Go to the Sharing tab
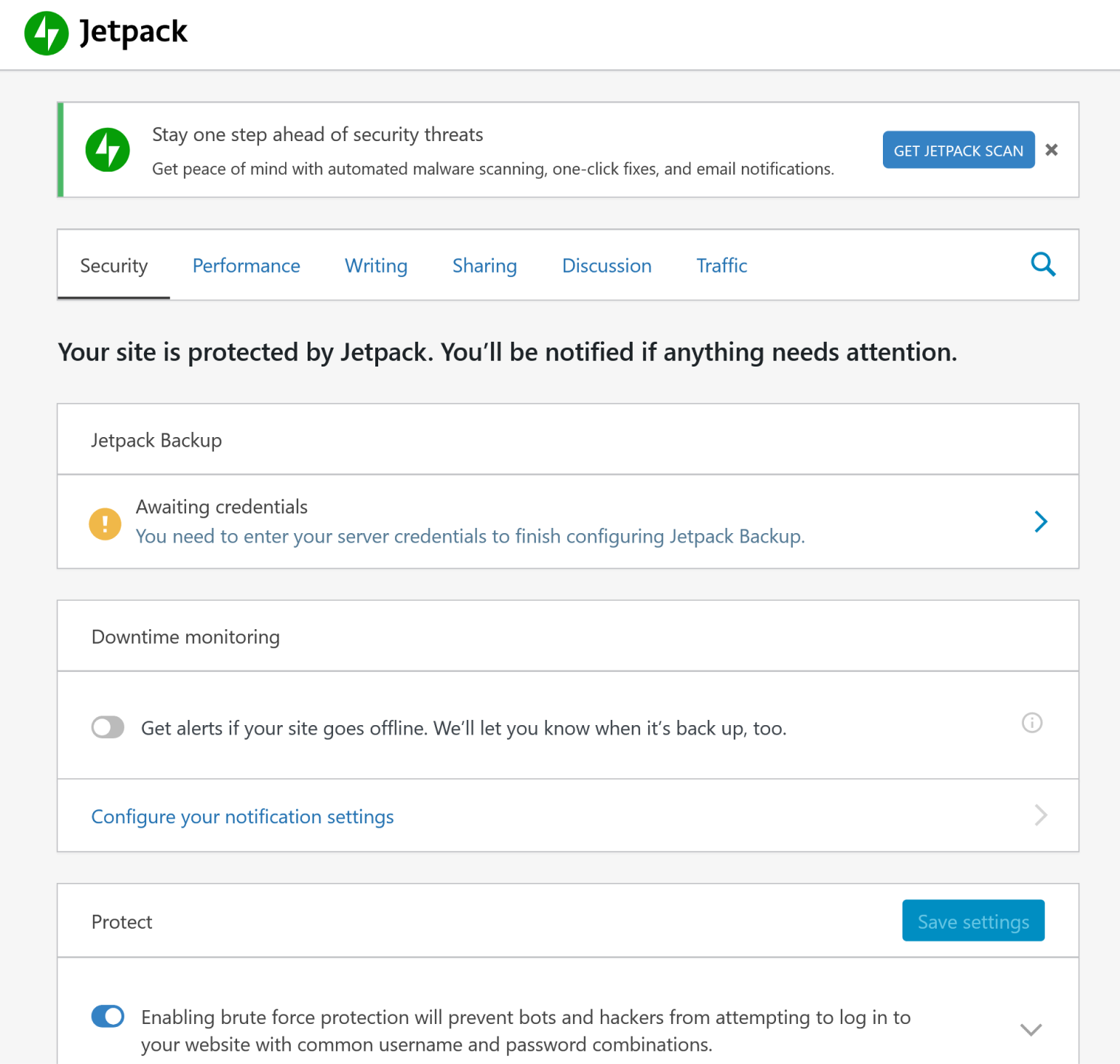 tap(484, 266)
